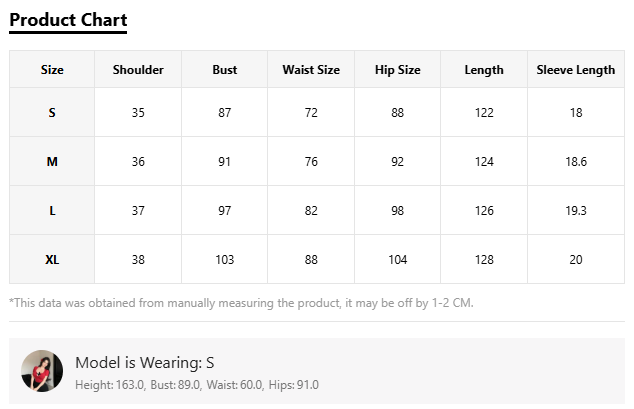This screenshot has height=409, width=634.
Task: Click the L size row label
Action: (52, 211)
